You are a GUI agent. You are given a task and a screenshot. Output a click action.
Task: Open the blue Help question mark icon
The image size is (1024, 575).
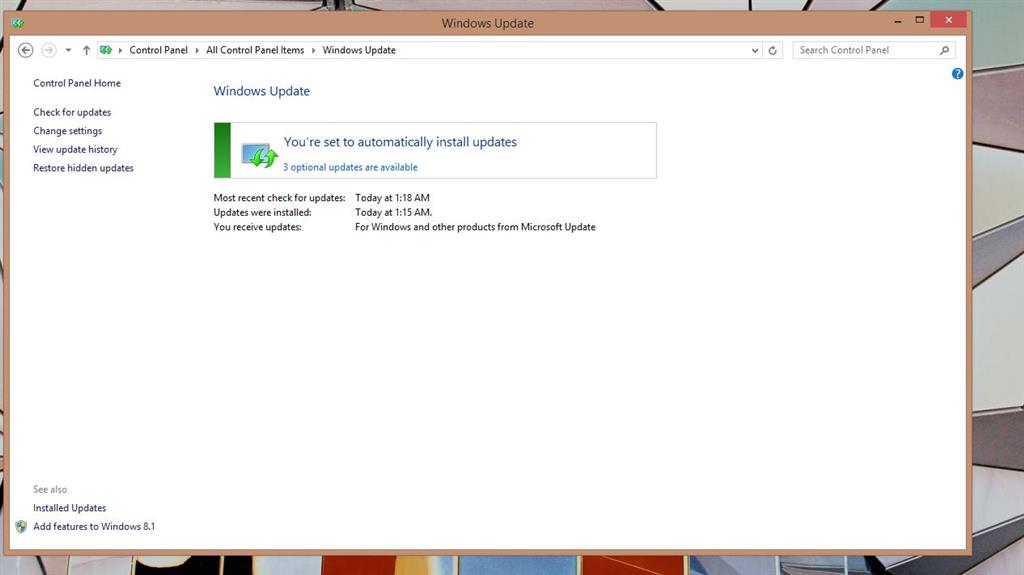pos(957,74)
